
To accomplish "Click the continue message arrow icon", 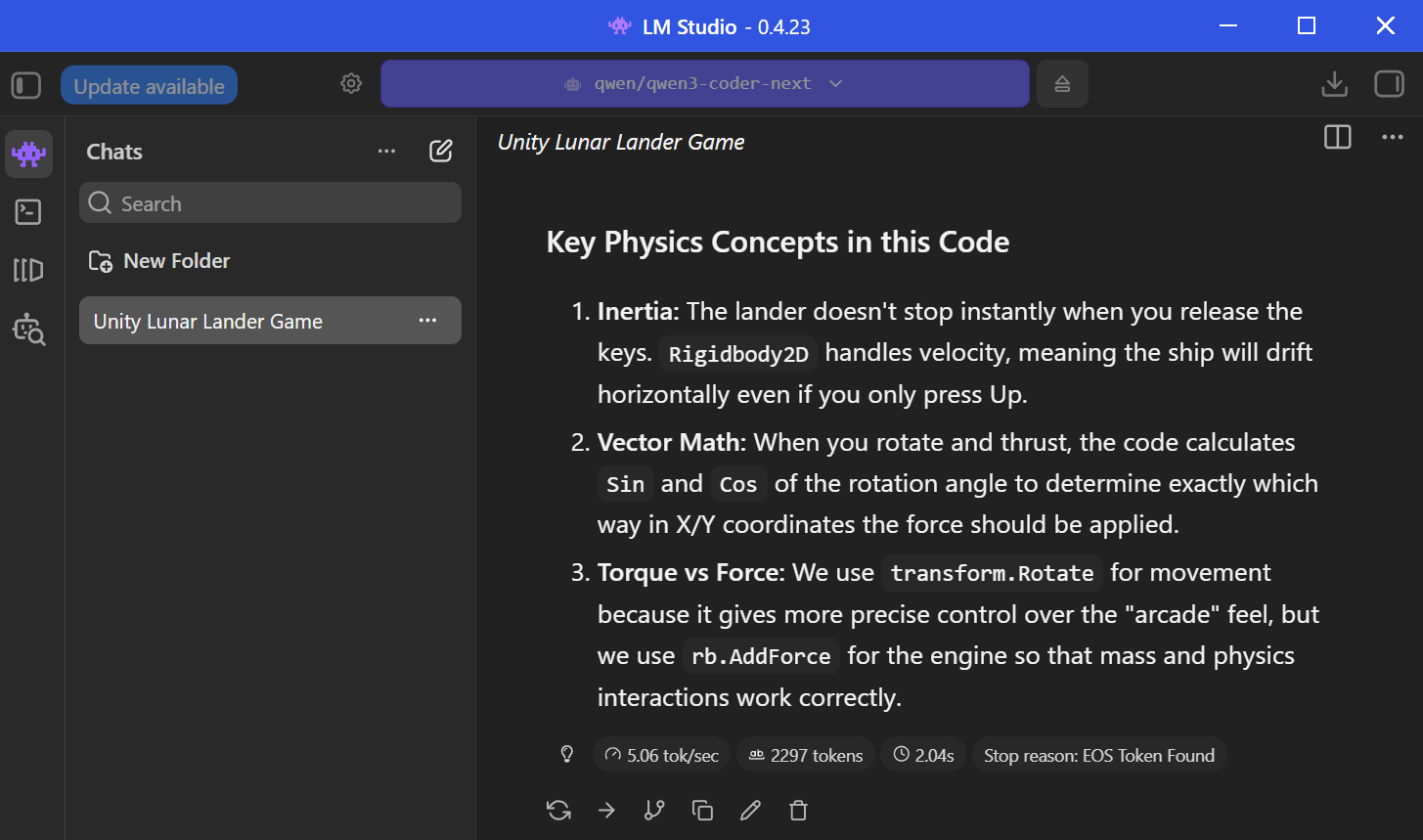I will coord(606,810).
